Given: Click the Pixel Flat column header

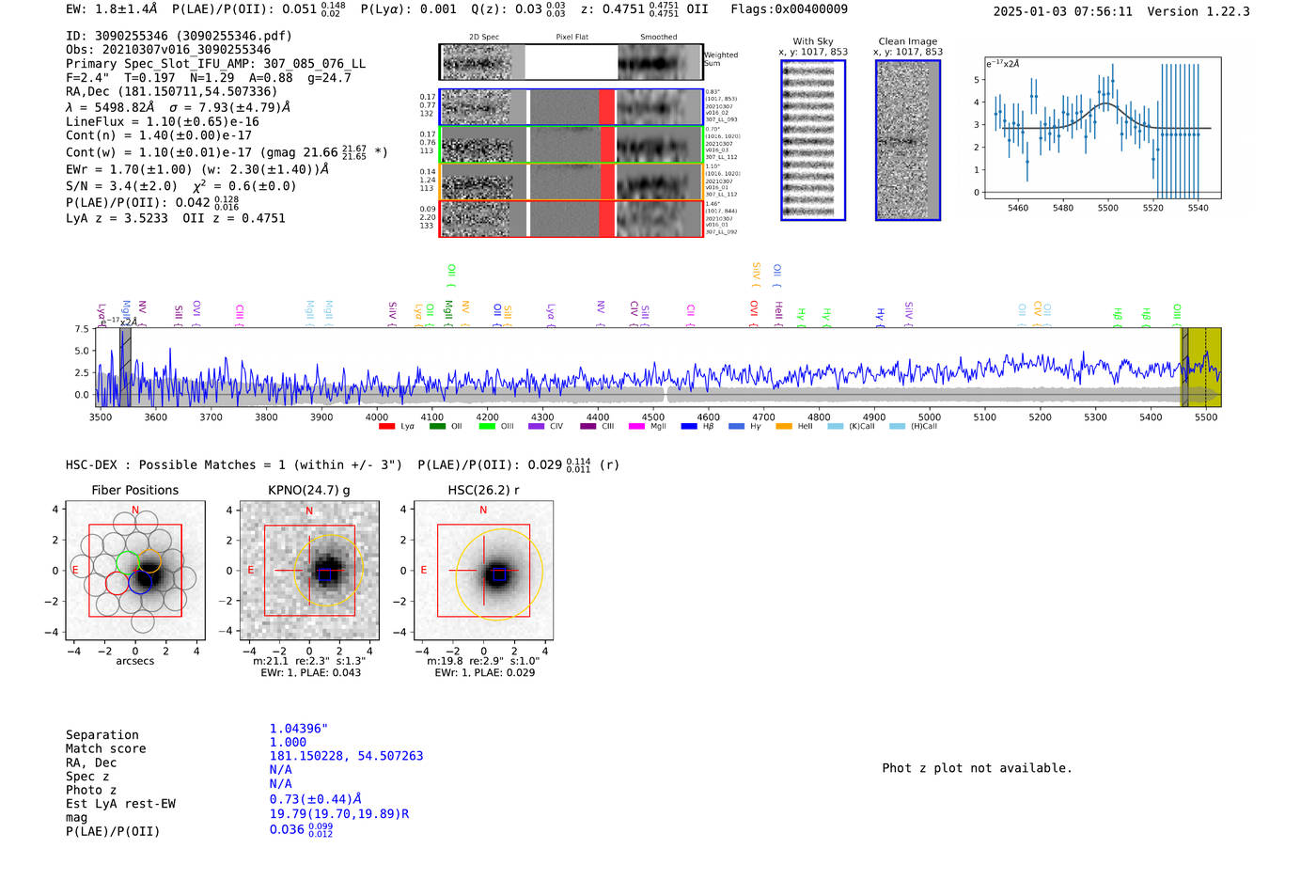Looking at the screenshot, I should pyautogui.click(x=572, y=38).
